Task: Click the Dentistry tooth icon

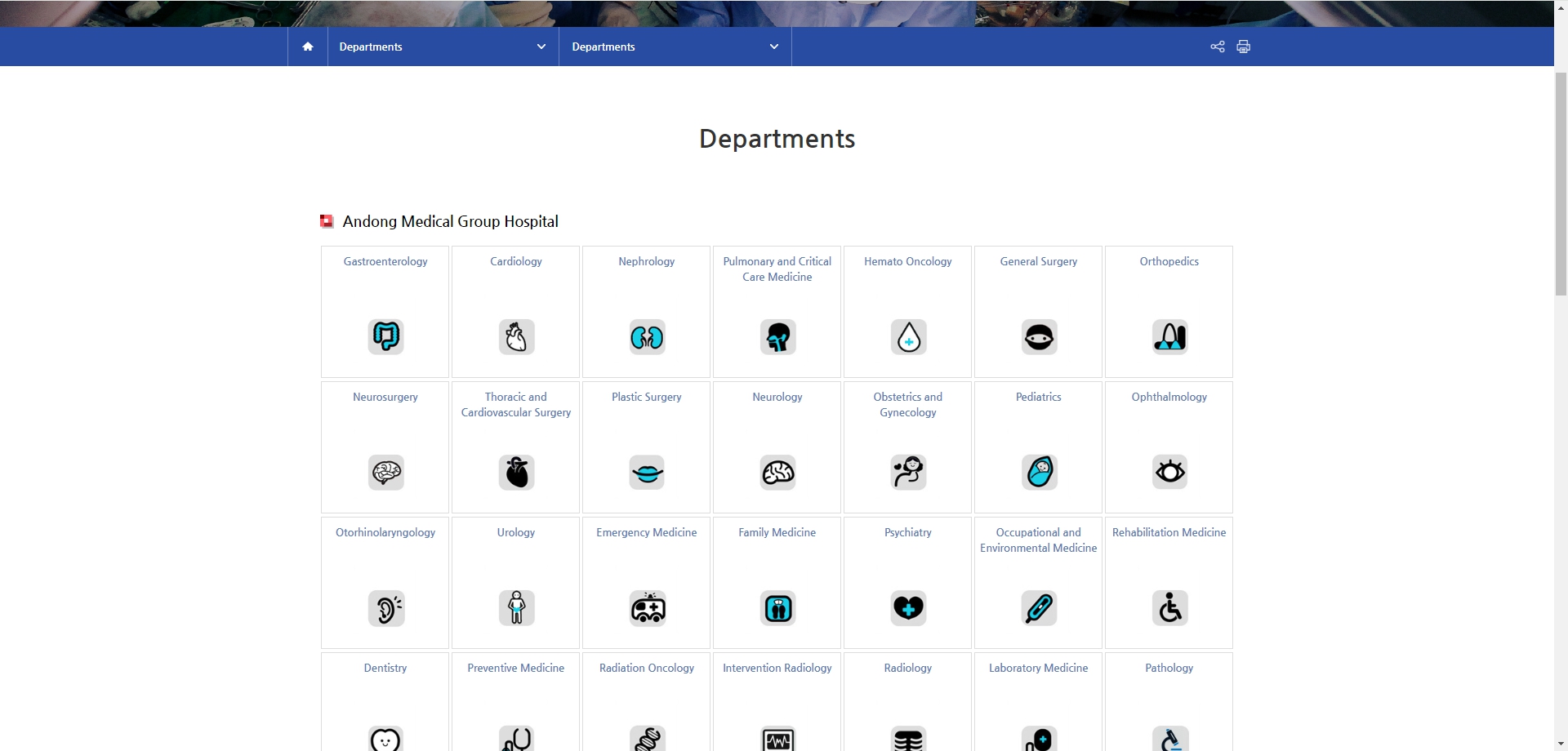Action: (x=385, y=739)
